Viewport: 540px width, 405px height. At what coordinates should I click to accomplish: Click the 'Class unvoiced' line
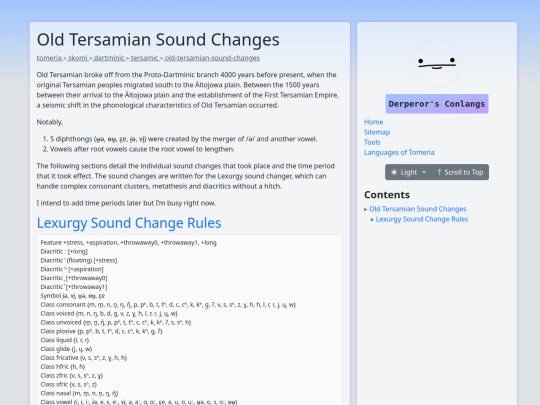tap(116, 323)
